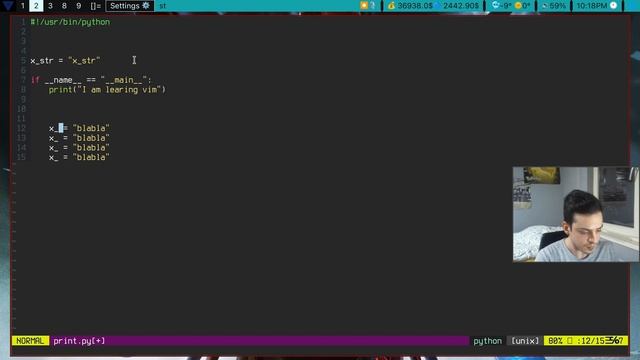
Task: Click the [unix] file format label
Action: click(525, 341)
